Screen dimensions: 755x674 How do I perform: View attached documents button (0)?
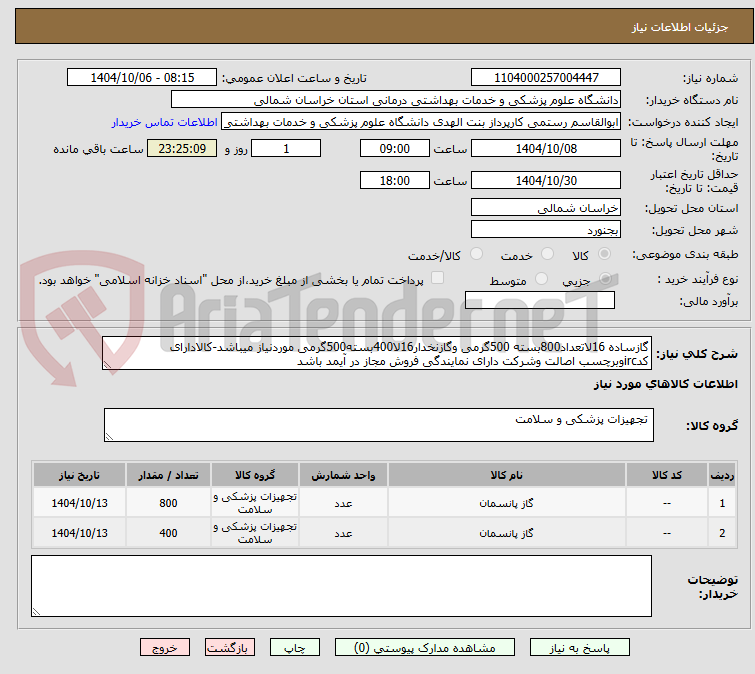[x=425, y=648]
